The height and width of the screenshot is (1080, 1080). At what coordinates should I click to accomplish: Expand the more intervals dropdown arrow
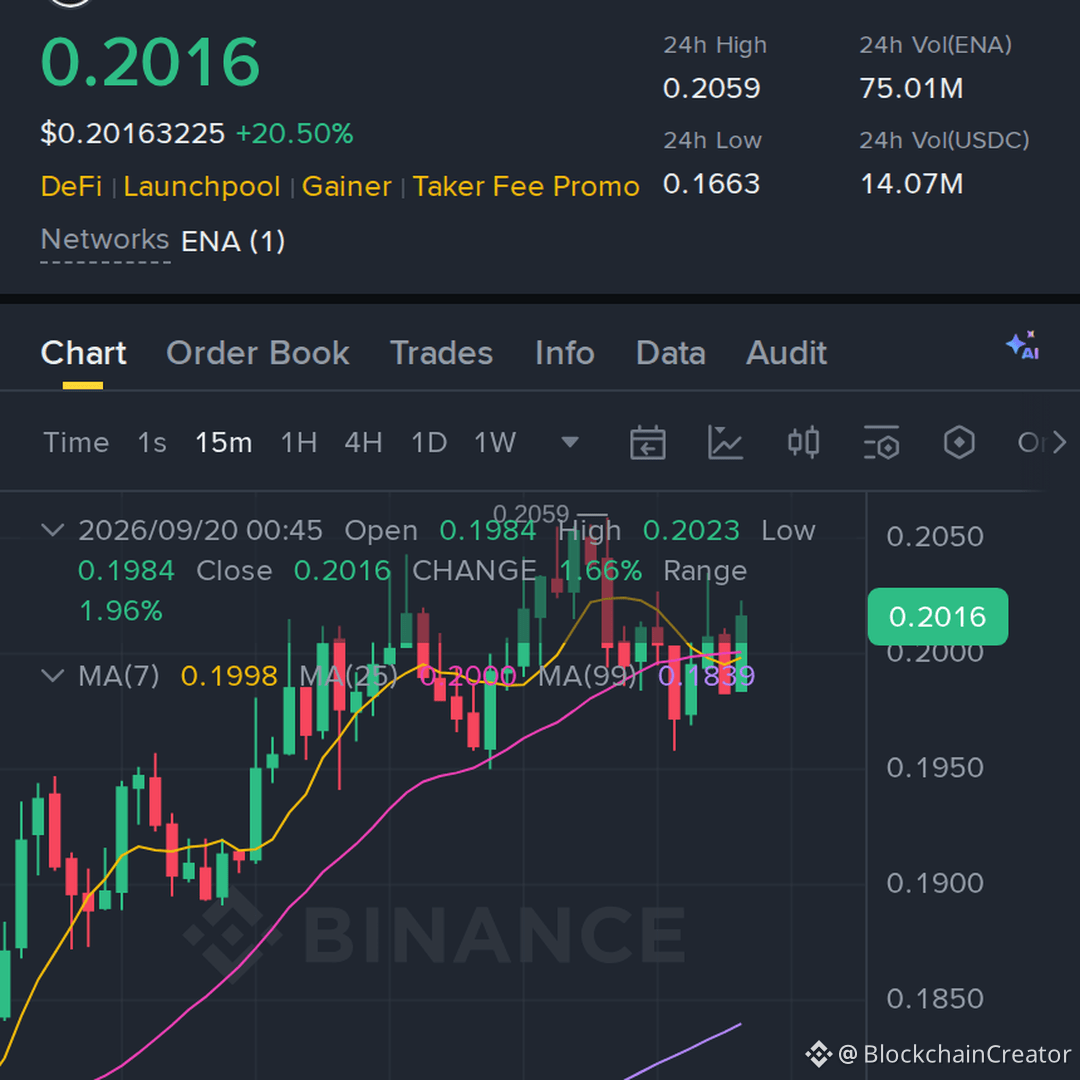(570, 442)
